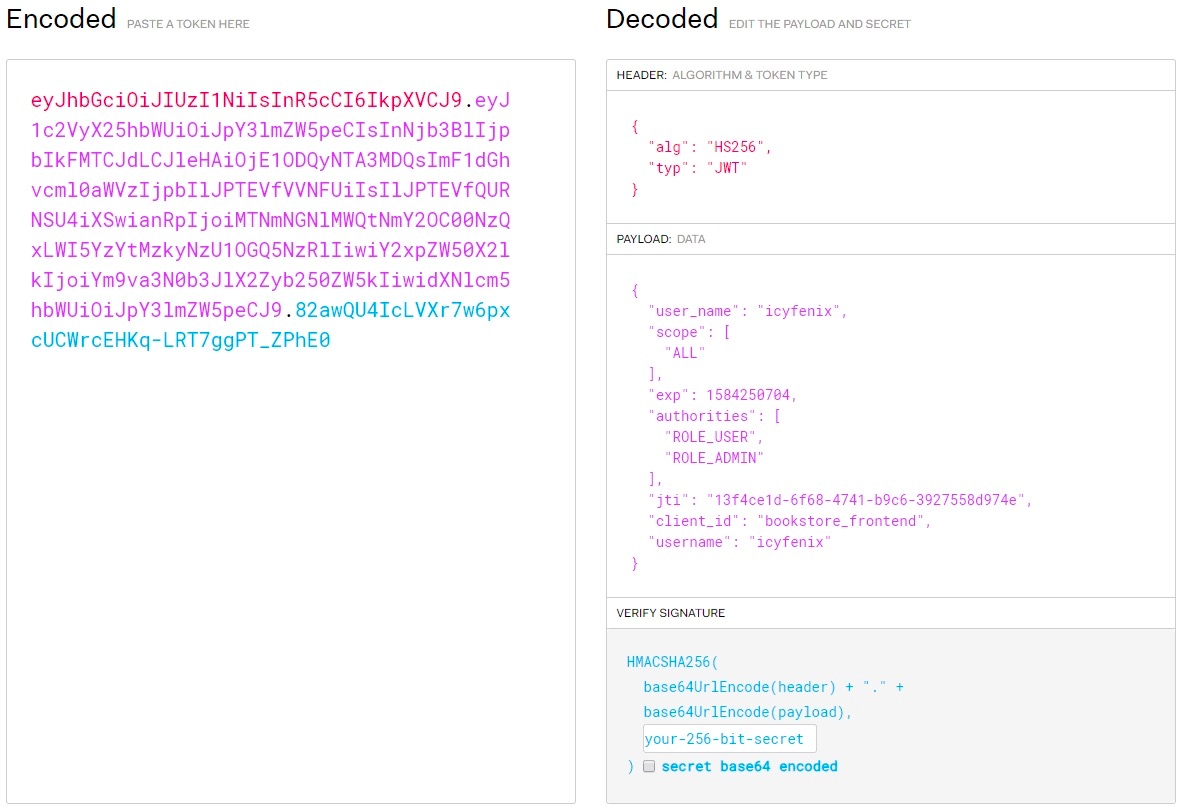This screenshot has height=810, width=1182.
Task: Click the "alg": "HS256" line in the header
Action: tap(710, 147)
